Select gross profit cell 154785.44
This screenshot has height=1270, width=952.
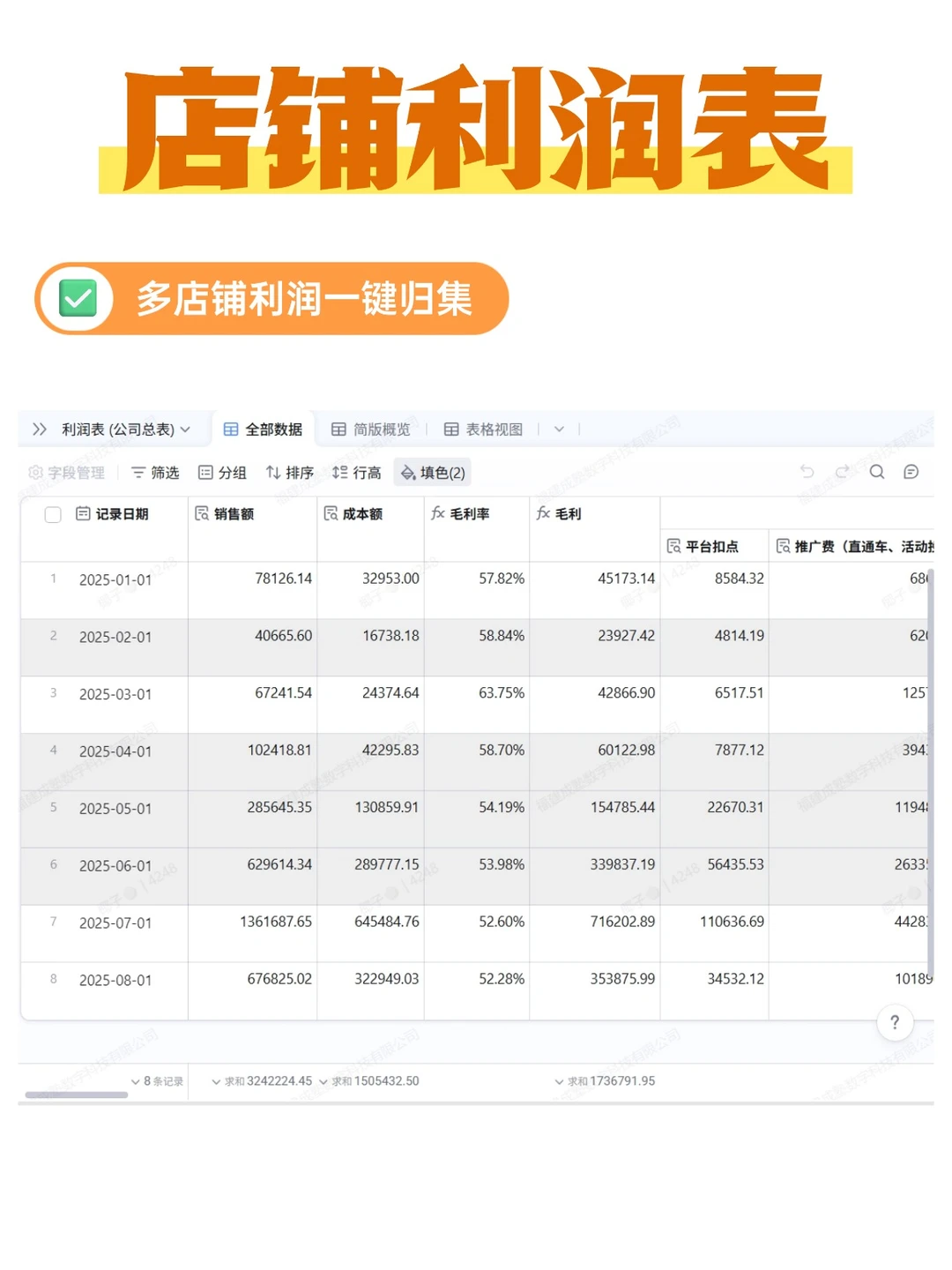595,819
